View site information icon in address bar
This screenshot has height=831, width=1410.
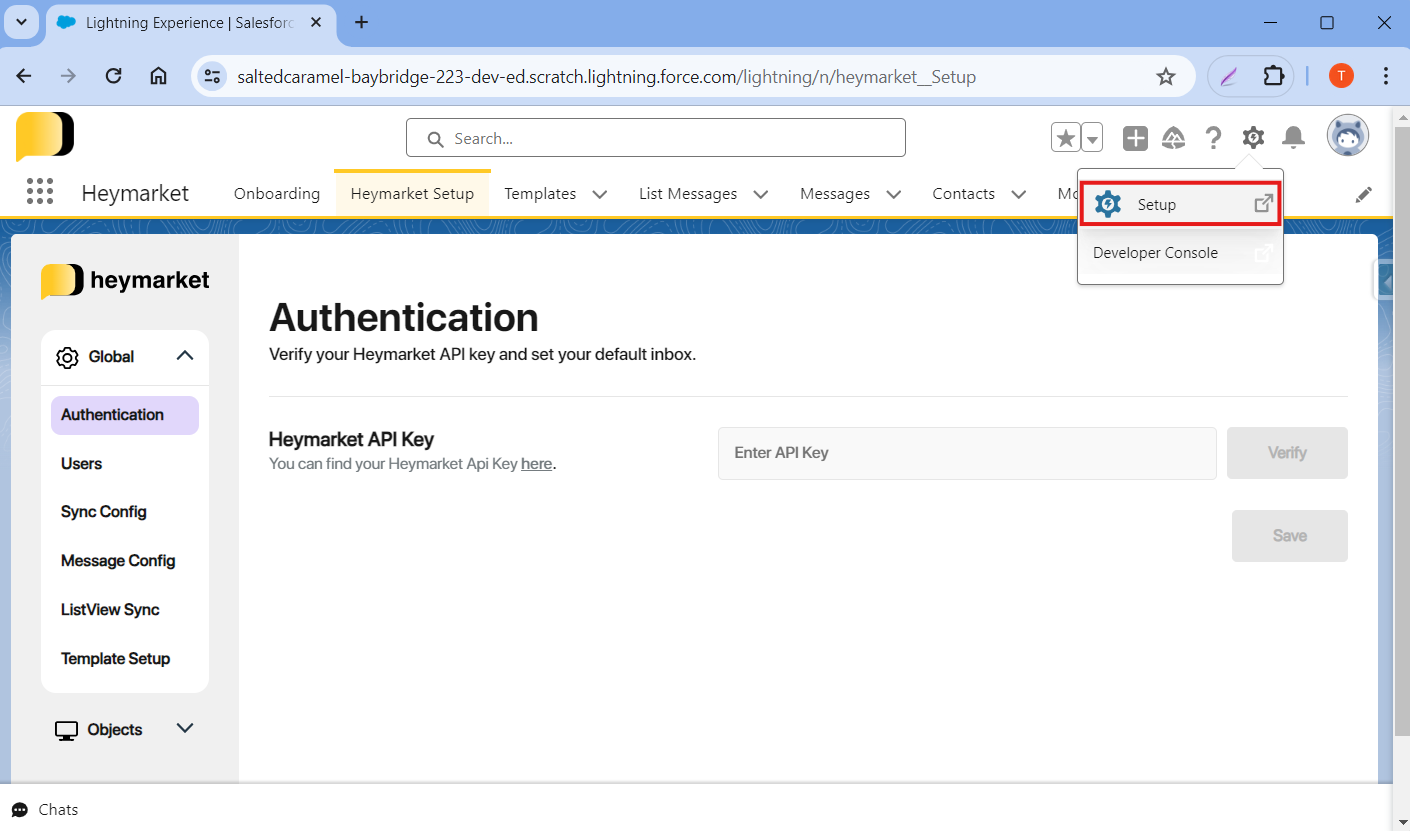coord(211,76)
